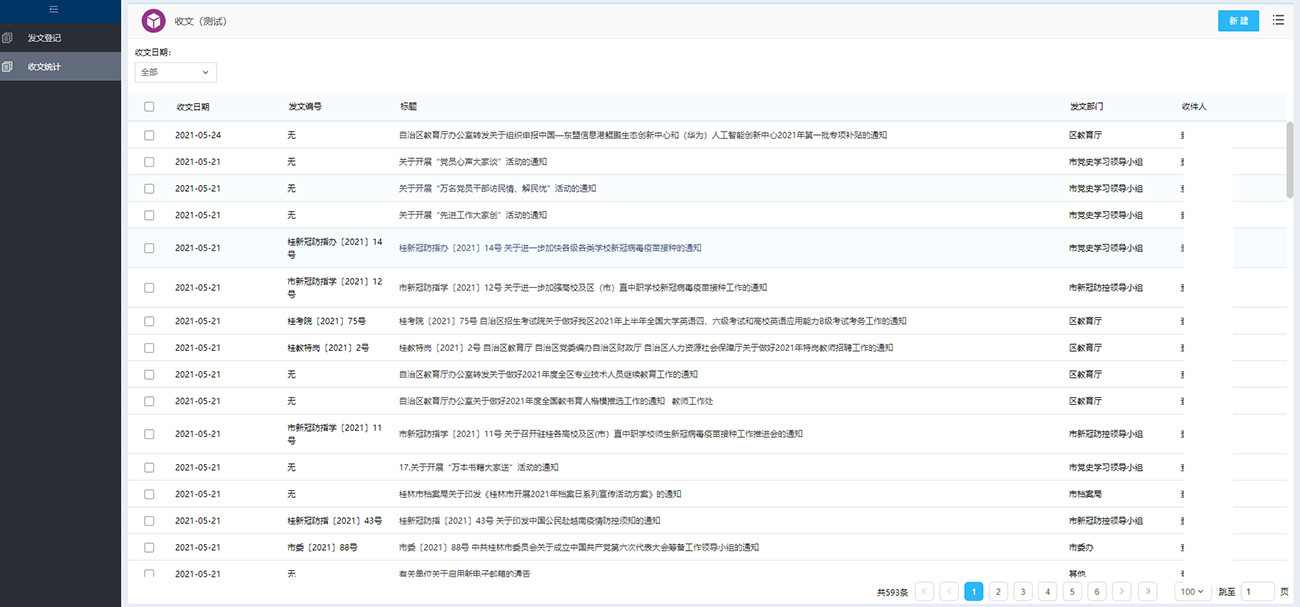Viewport: 1300px width, 607px height.
Task: Click the 共593条 total record count
Action: pos(892,592)
